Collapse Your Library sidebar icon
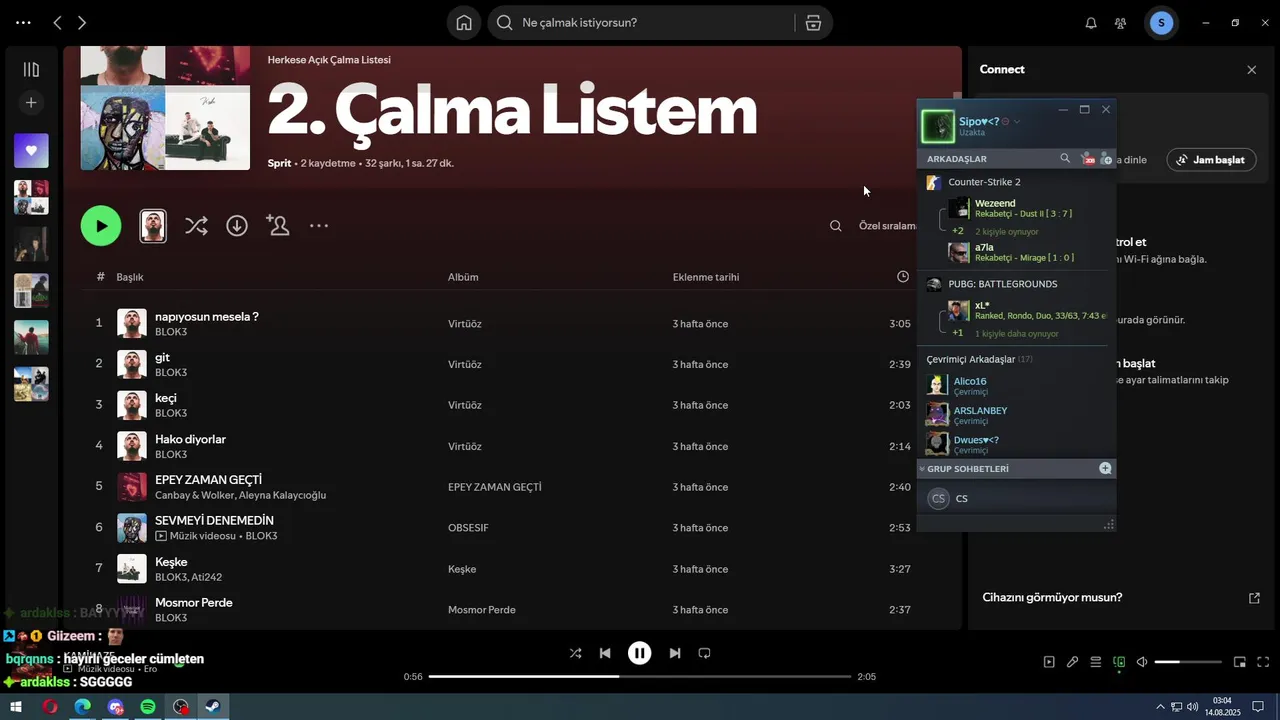The image size is (1280, 720). pyautogui.click(x=31, y=69)
